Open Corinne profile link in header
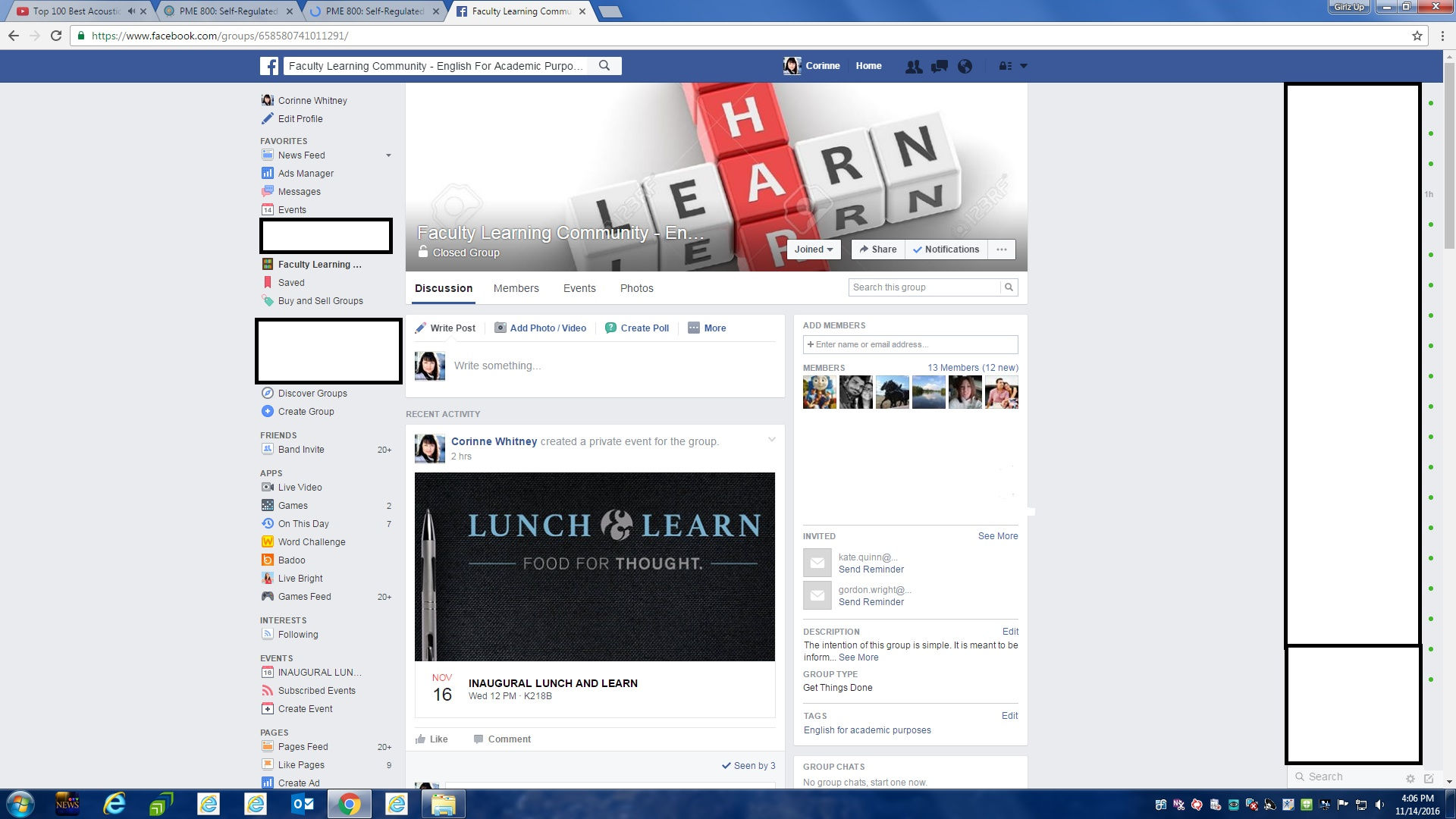The width and height of the screenshot is (1456, 819). [x=812, y=66]
